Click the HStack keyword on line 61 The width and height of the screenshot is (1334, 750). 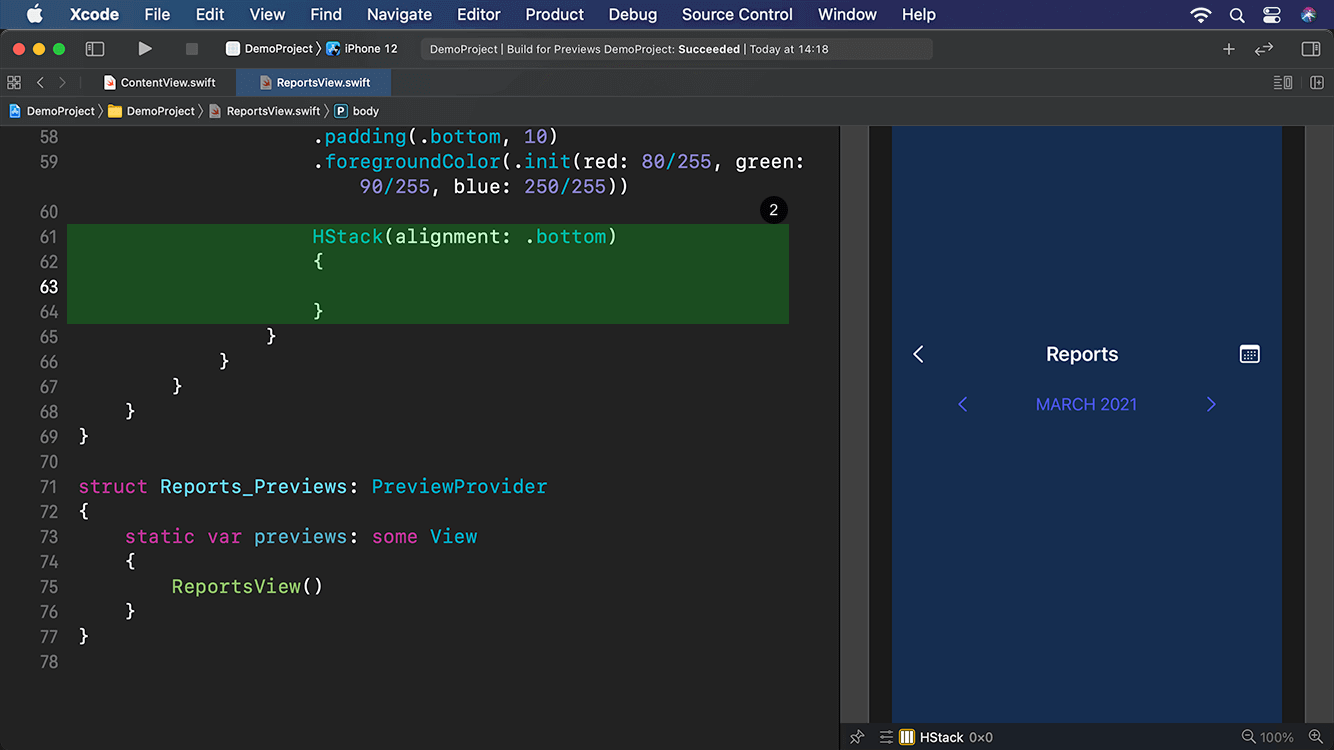[348, 237]
